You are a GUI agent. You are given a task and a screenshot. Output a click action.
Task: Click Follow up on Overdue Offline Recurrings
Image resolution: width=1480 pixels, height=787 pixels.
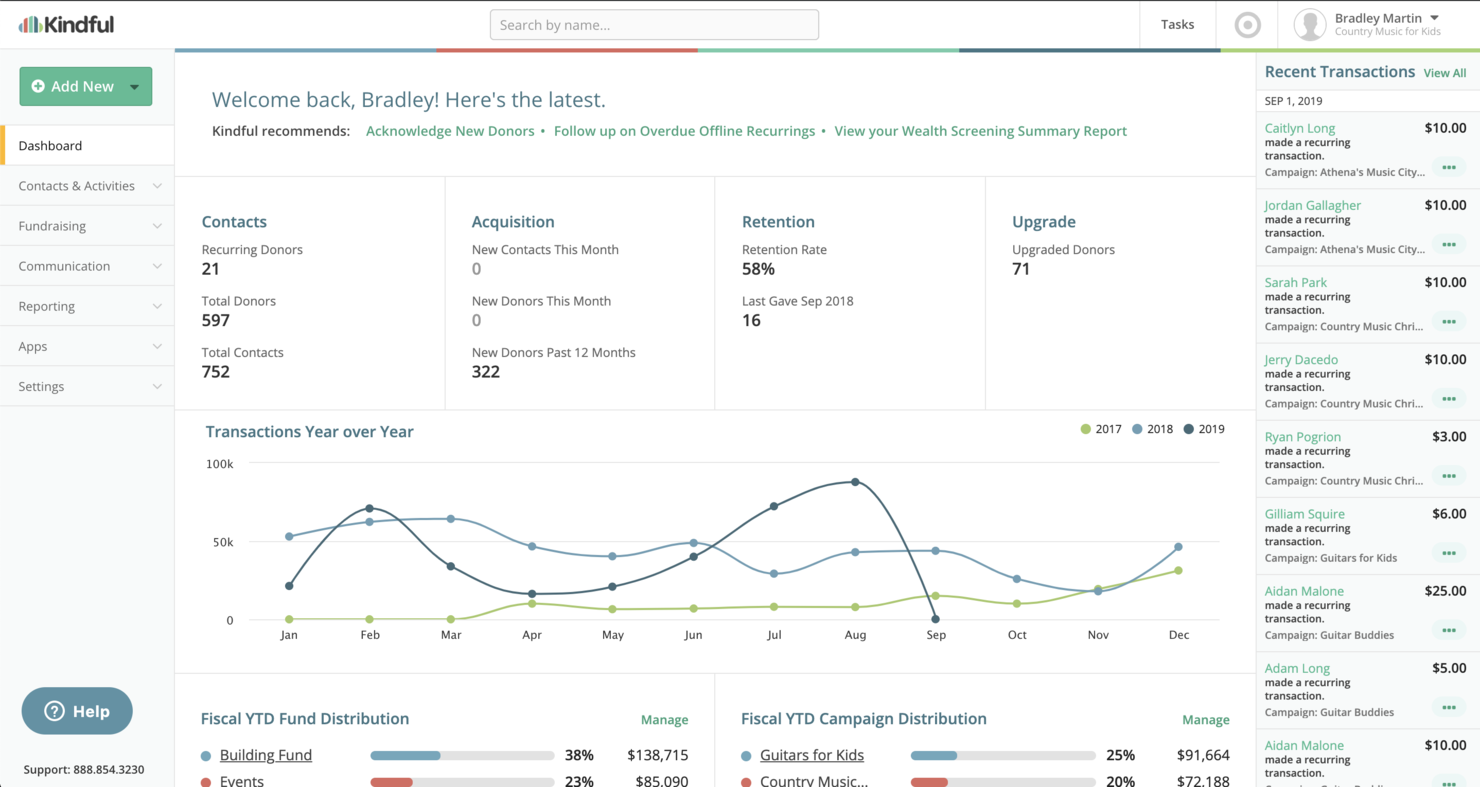click(x=684, y=131)
